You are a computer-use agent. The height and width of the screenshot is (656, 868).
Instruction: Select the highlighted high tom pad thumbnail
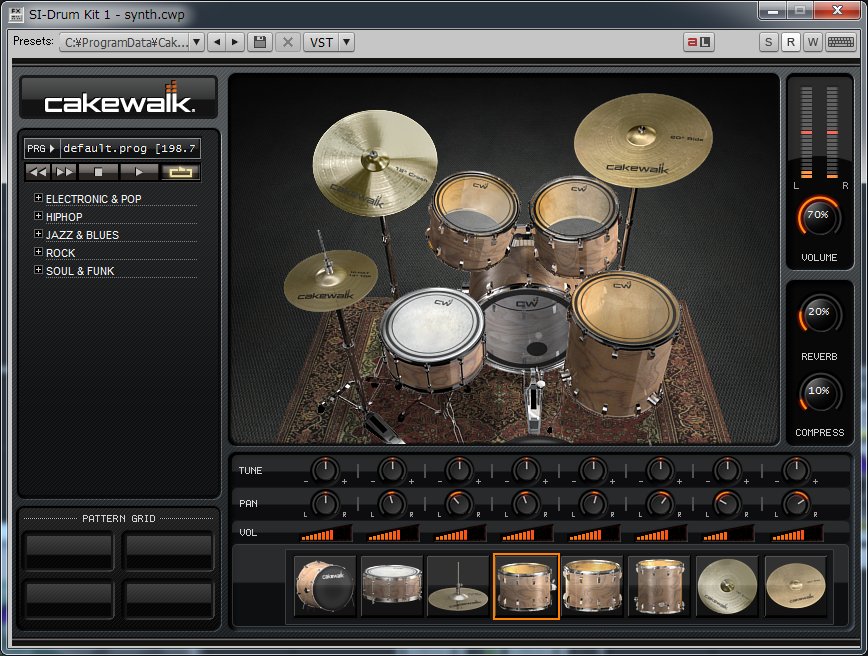[526, 586]
